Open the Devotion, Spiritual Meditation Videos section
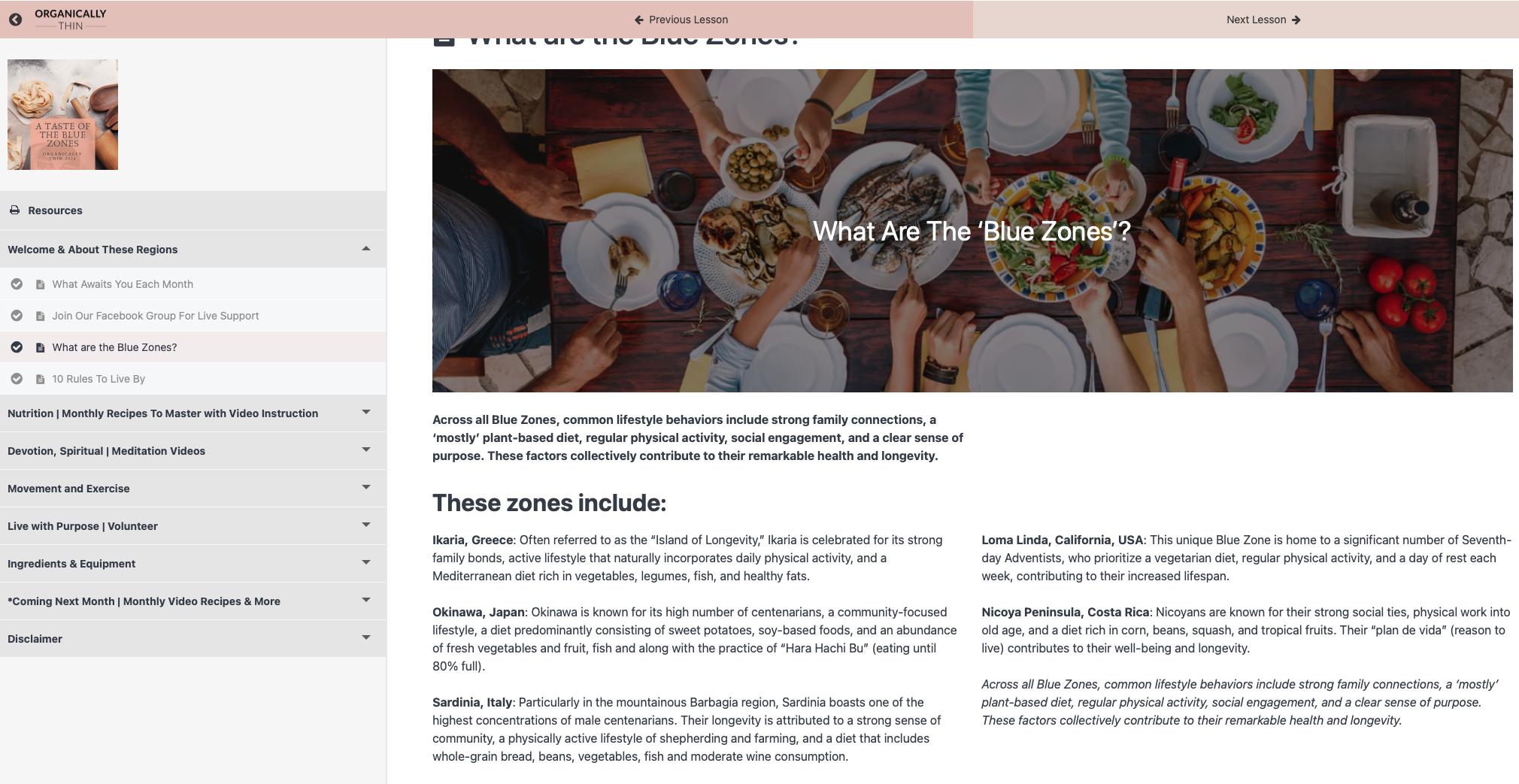 (193, 450)
